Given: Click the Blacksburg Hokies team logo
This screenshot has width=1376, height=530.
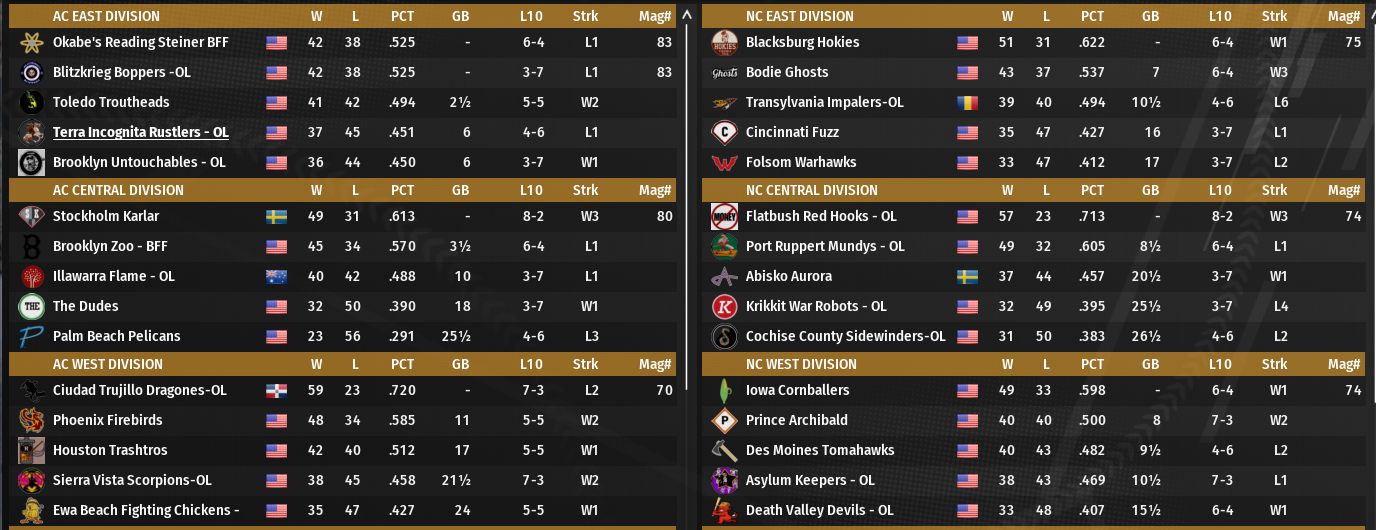Looking at the screenshot, I should pos(724,43).
